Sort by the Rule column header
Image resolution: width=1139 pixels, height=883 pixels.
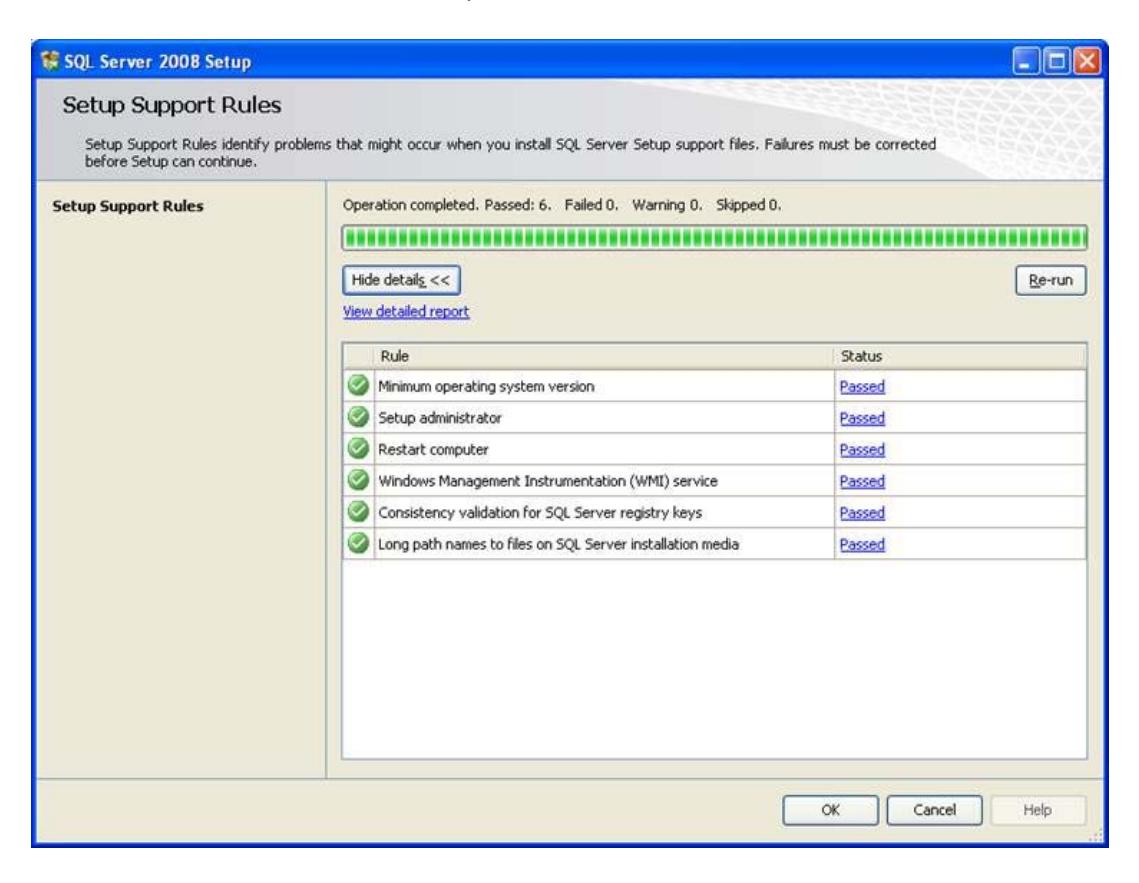[x=604, y=357]
